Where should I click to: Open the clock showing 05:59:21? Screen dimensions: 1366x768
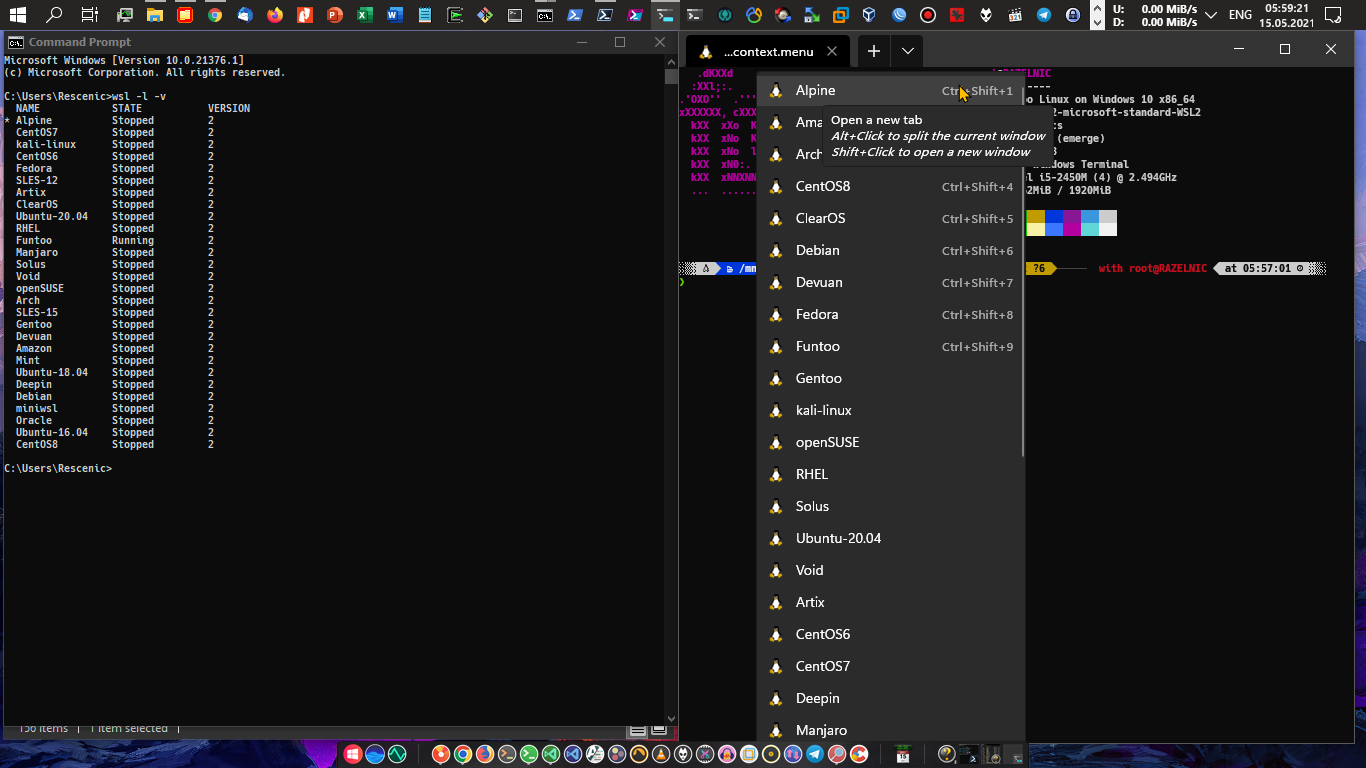coord(1287,15)
